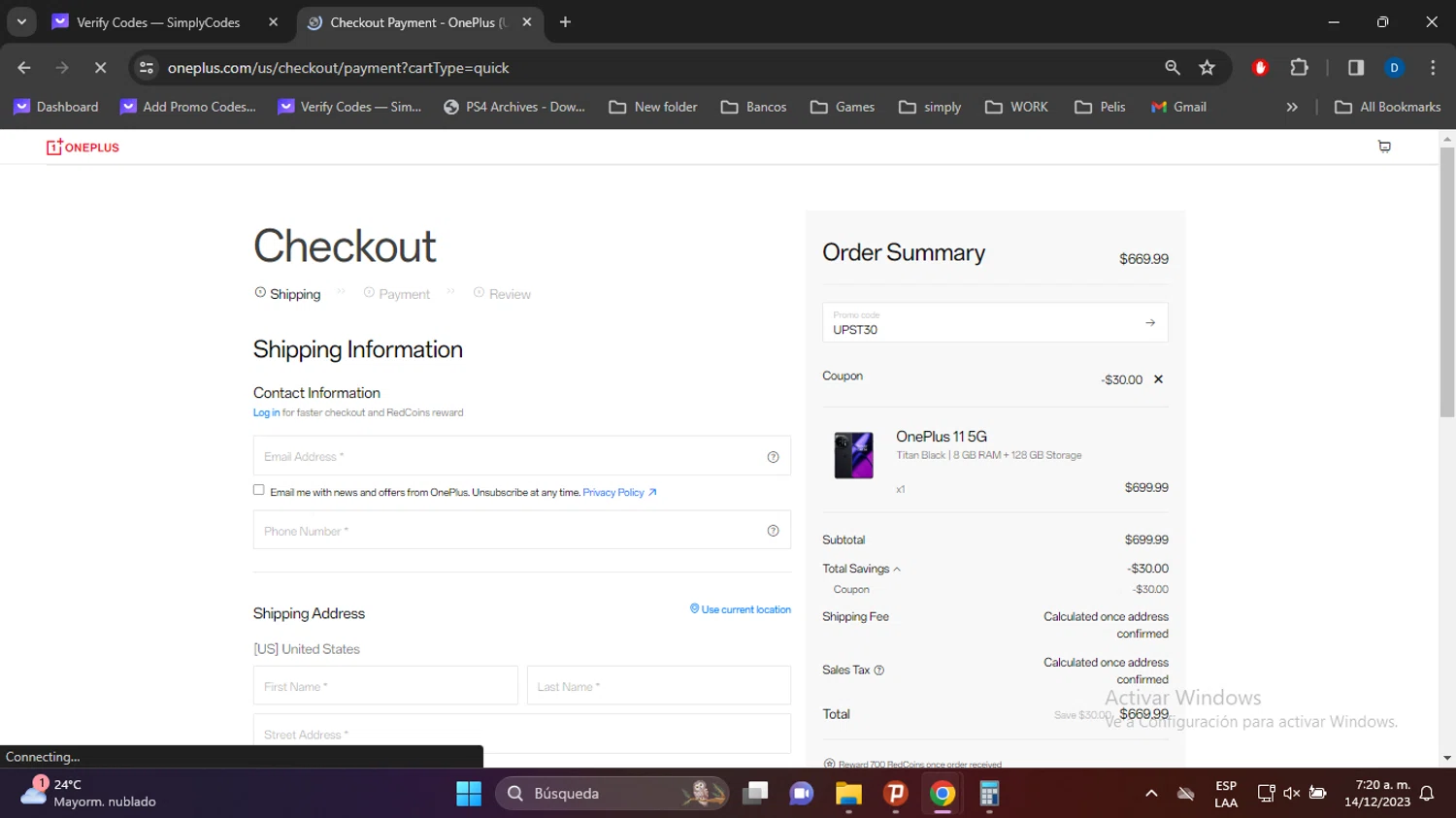Open the PS4 Archives bookmark
This screenshot has width=1456, height=818.
[x=514, y=107]
